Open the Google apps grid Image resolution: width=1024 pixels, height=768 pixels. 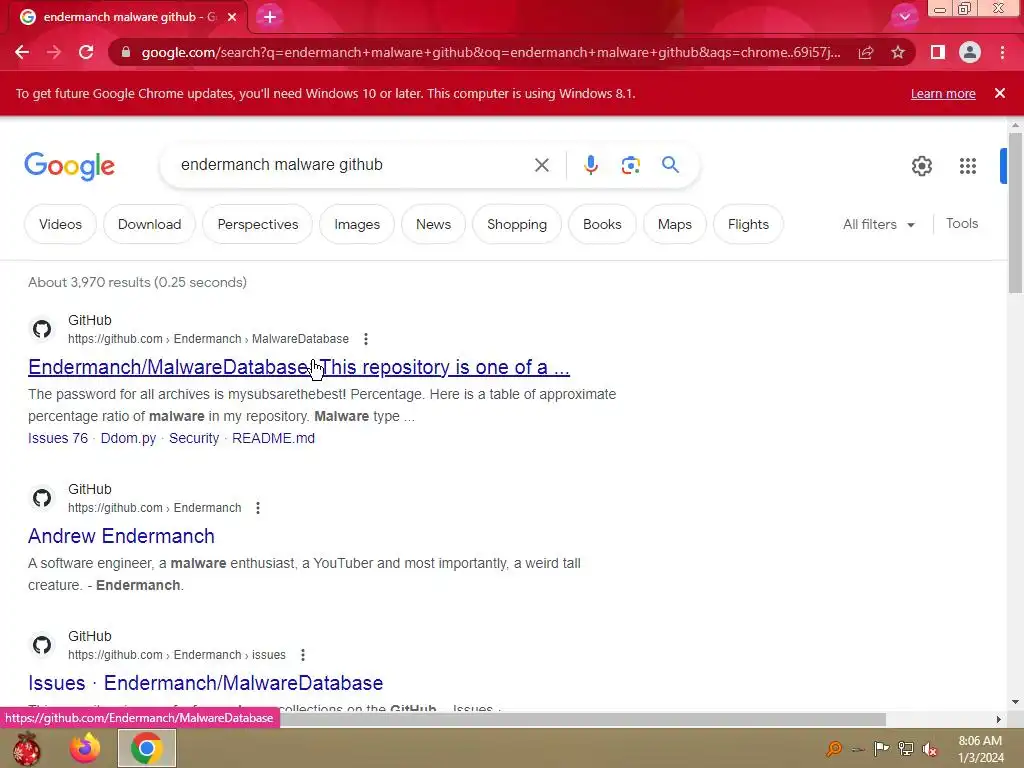968,166
